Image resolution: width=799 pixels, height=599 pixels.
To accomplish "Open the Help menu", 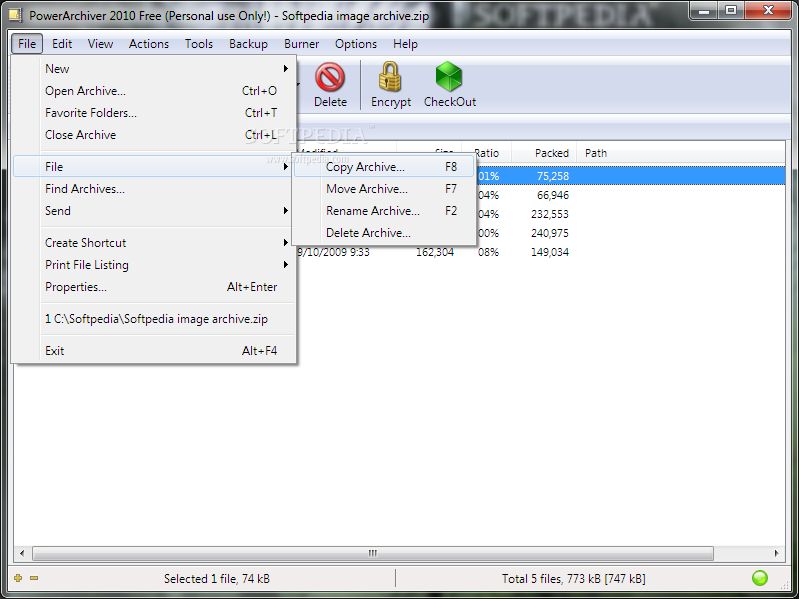I will point(405,44).
